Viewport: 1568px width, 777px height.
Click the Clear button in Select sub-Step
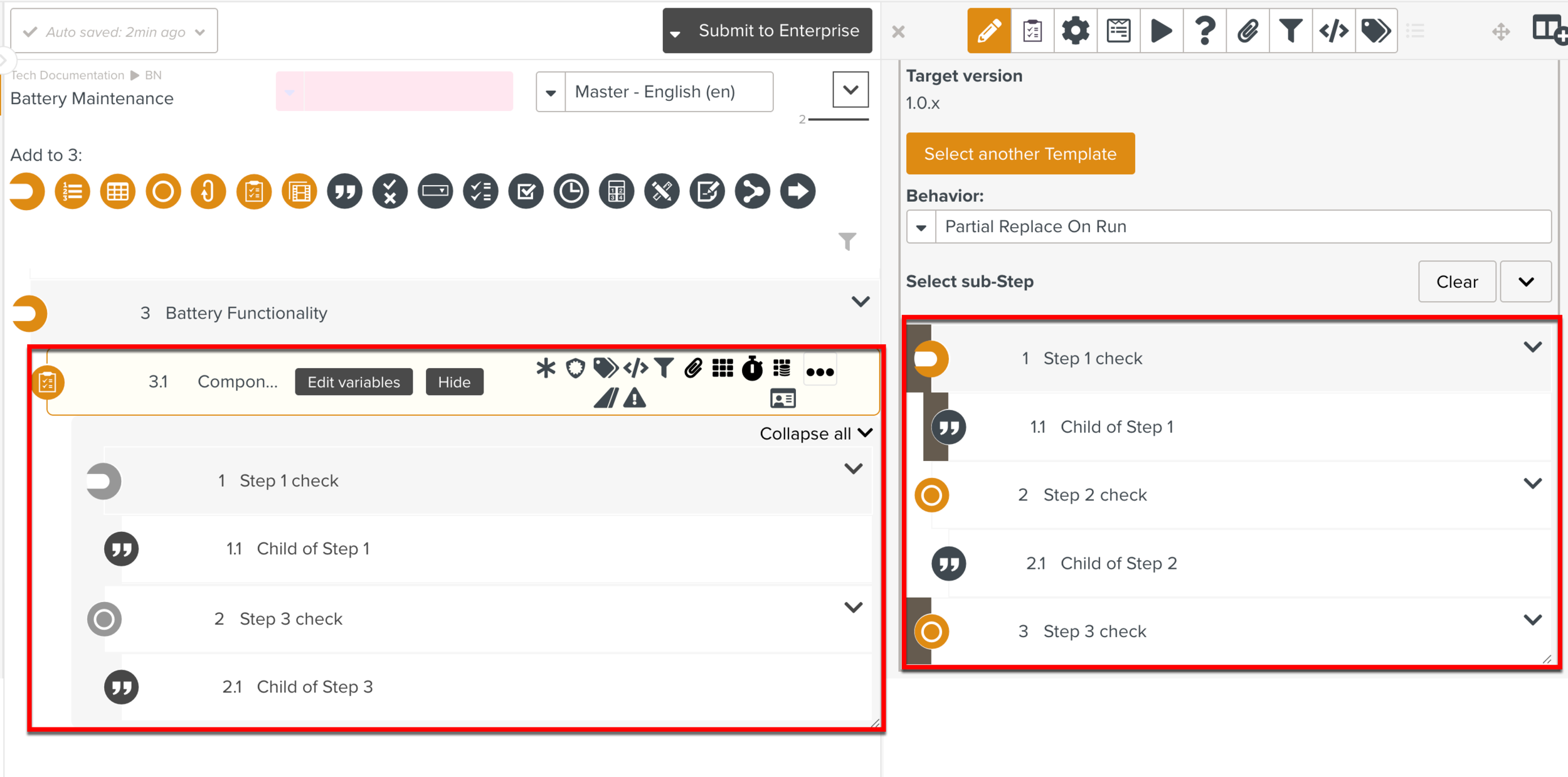tap(1457, 281)
